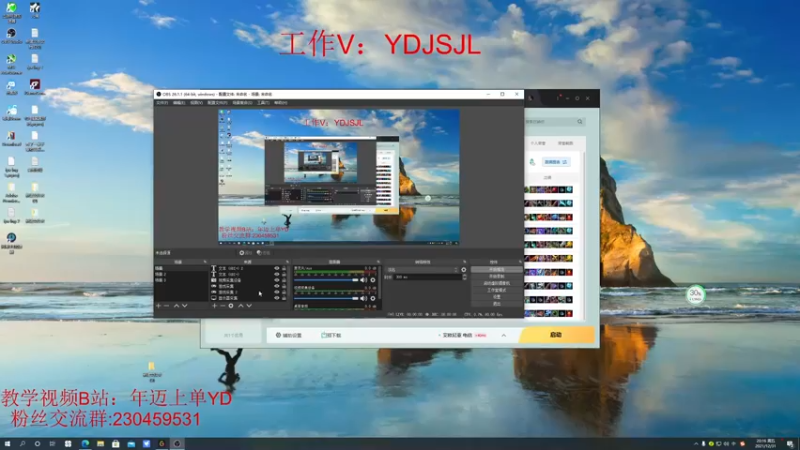This screenshot has width=800, height=450.
Task: Move the selected source down
Action: click(x=249, y=306)
